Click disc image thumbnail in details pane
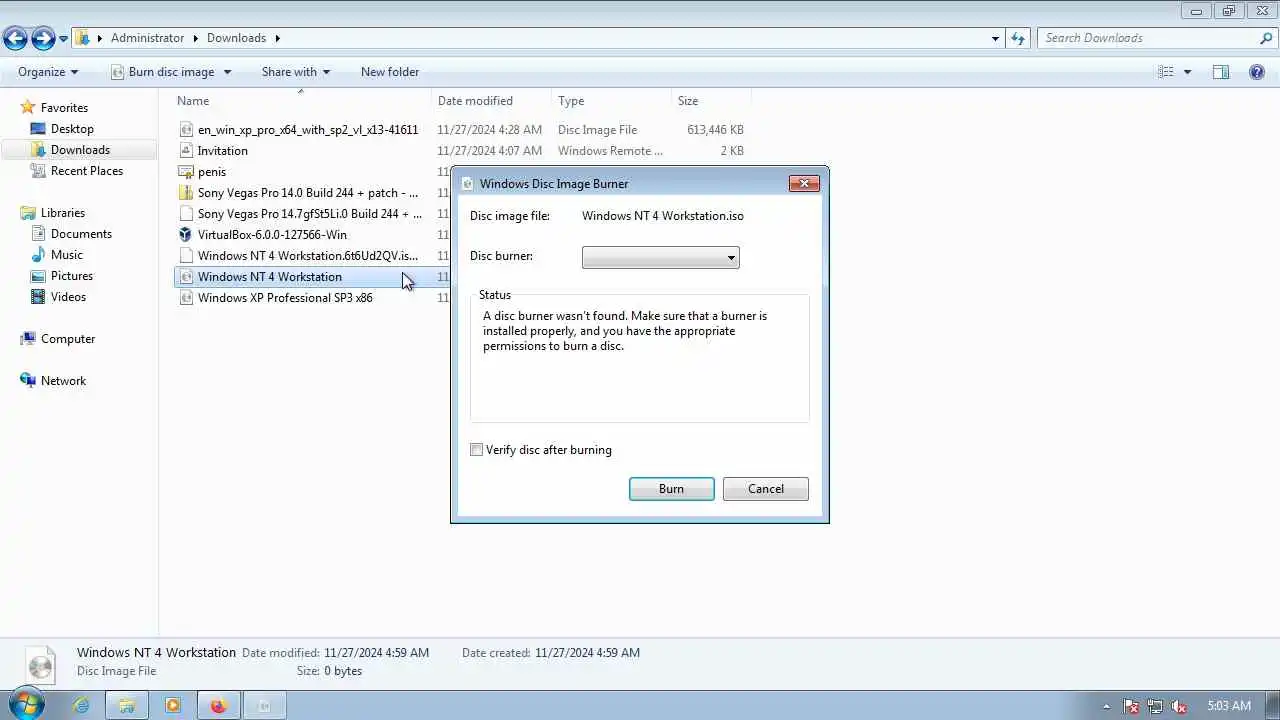The height and width of the screenshot is (720, 1280). click(x=41, y=663)
